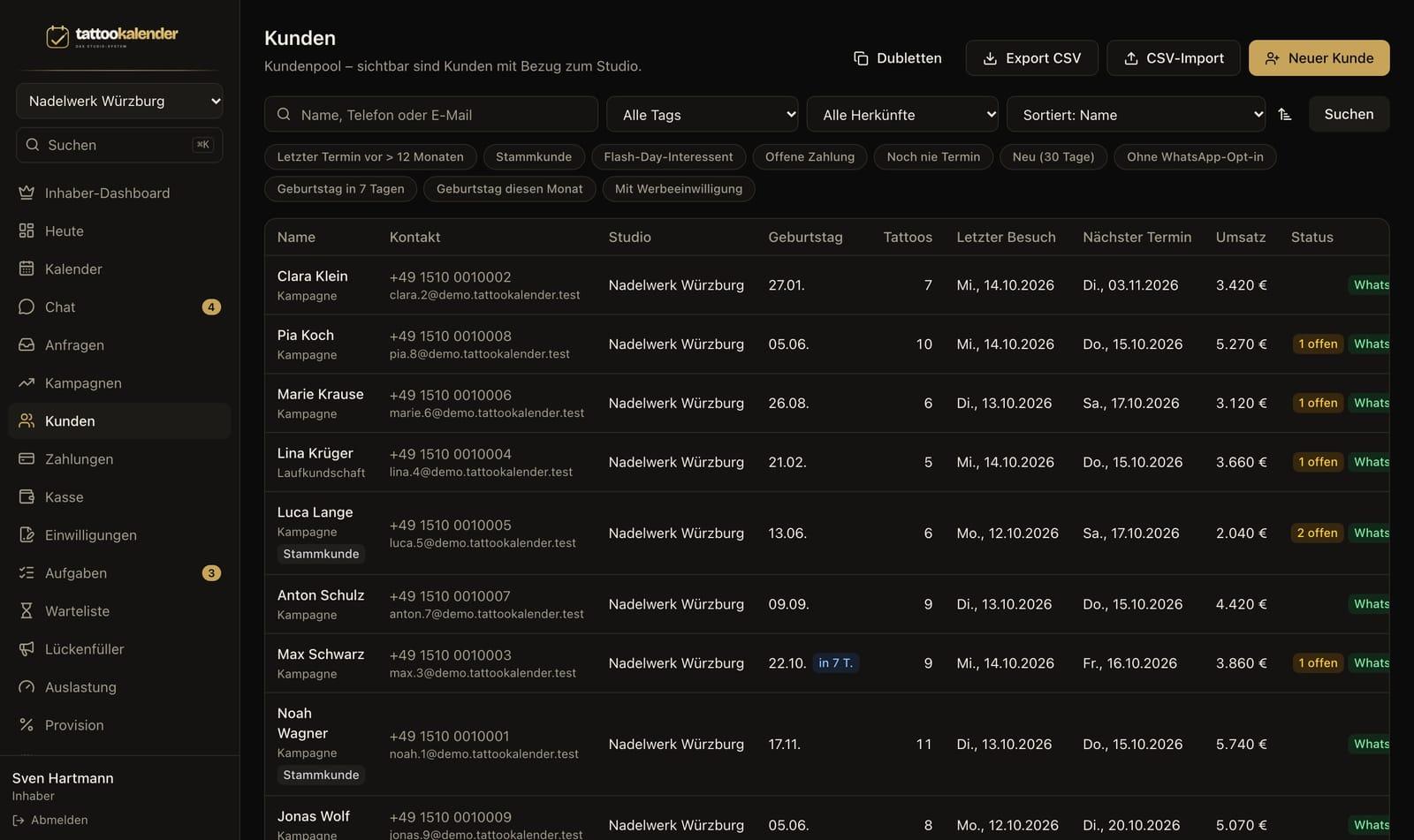Click the Abmelden logout link
The image size is (1414, 840).
pos(50,820)
